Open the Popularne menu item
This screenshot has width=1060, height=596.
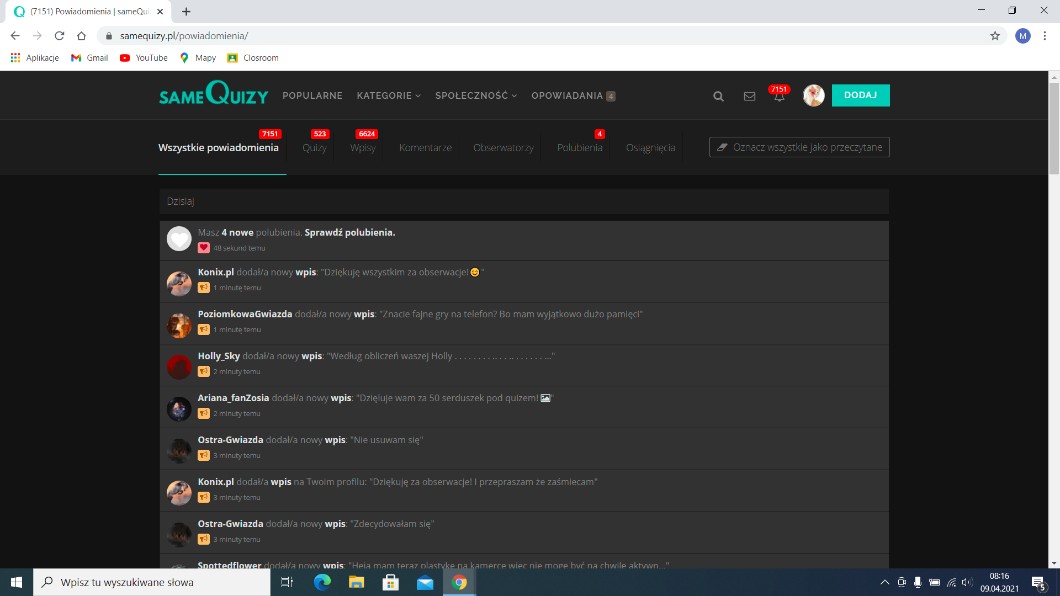click(x=312, y=96)
